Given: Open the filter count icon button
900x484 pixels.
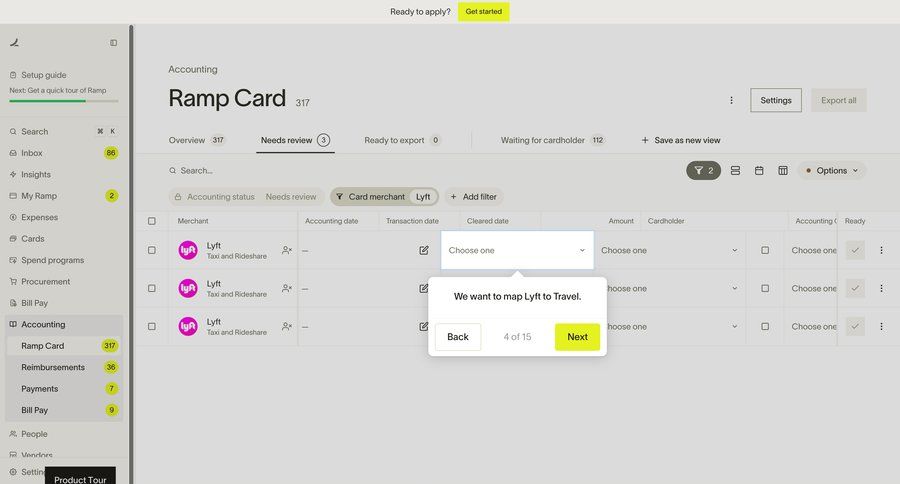Looking at the screenshot, I should tap(703, 171).
